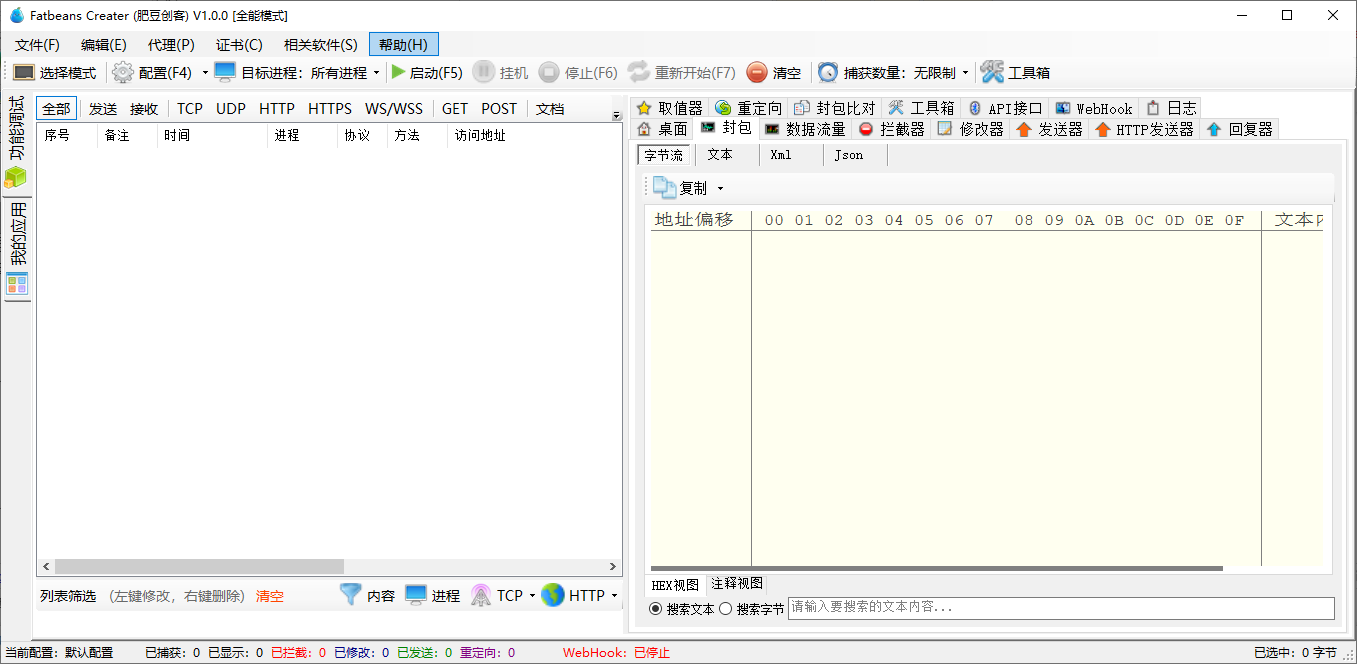Click the packet list horizontal scrollbar
The height and width of the screenshot is (664, 1357).
[x=190, y=566]
